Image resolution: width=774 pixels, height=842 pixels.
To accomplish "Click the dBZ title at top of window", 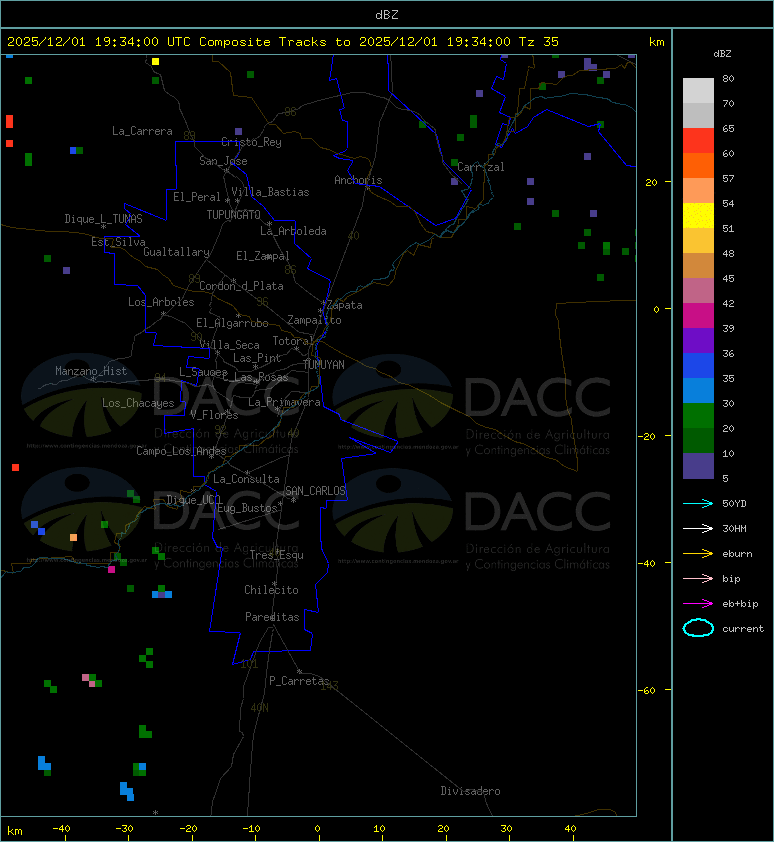I will pos(387,14).
